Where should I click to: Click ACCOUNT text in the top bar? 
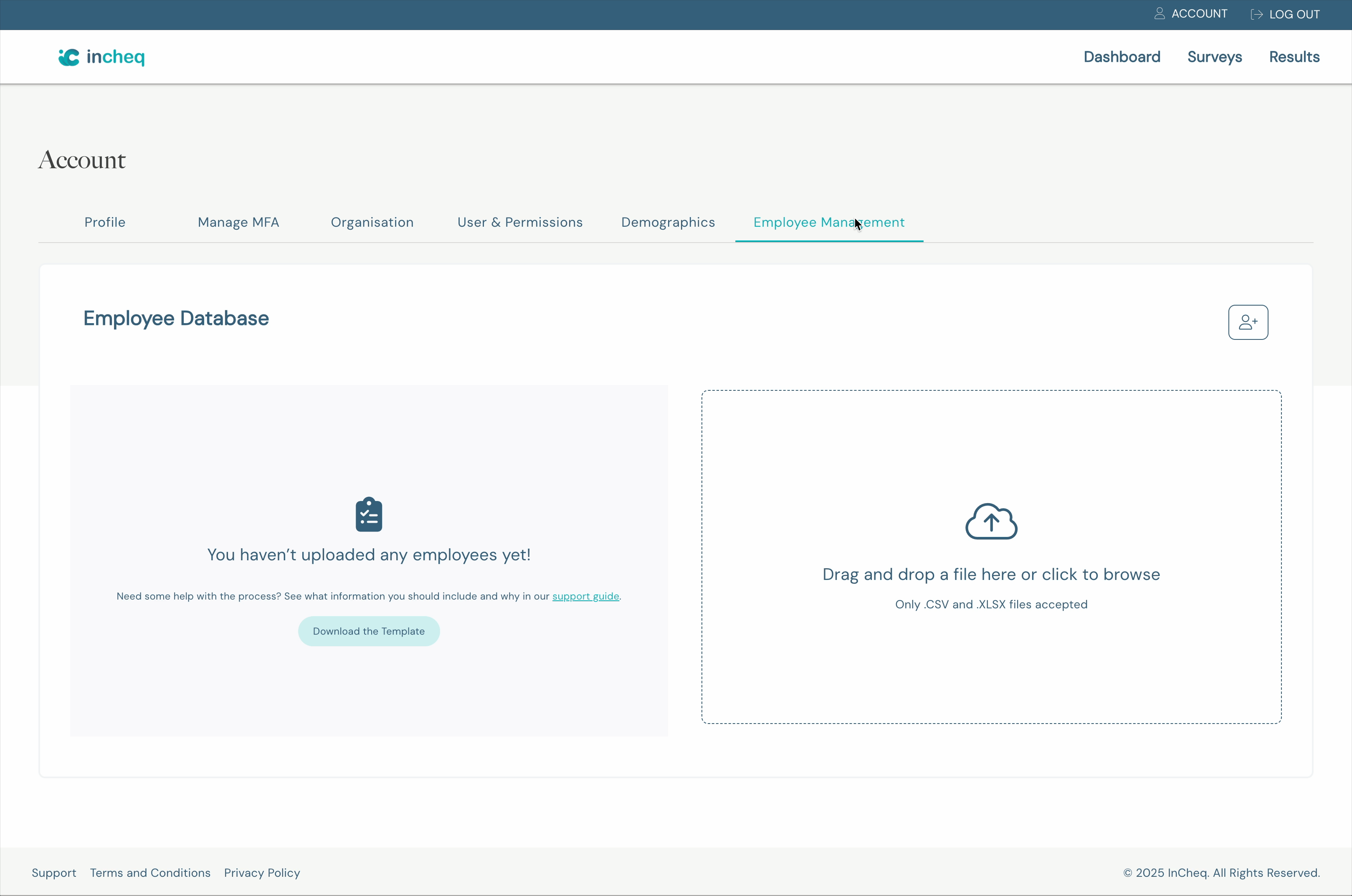tap(1199, 14)
